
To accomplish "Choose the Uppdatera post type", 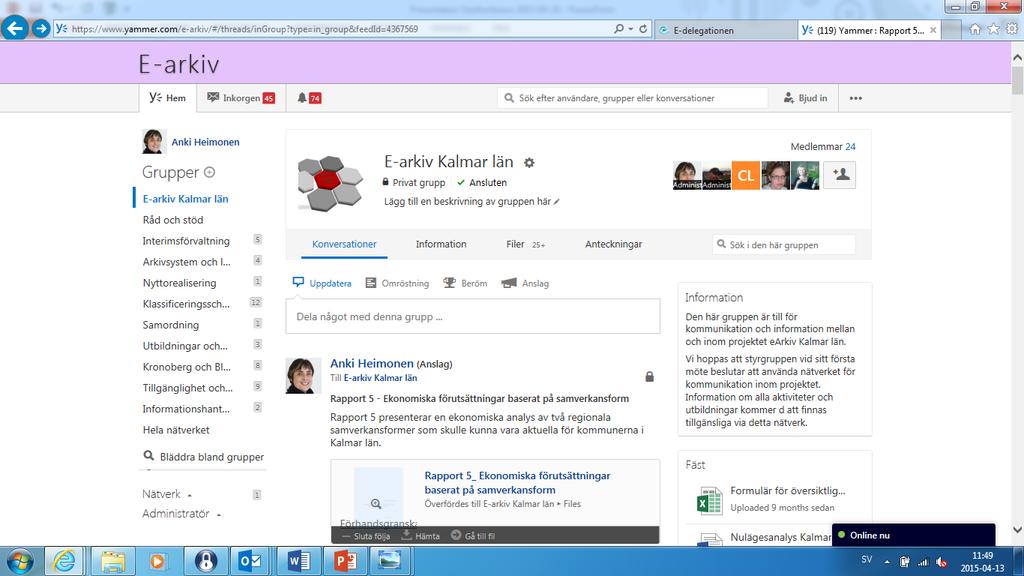I will coord(322,283).
